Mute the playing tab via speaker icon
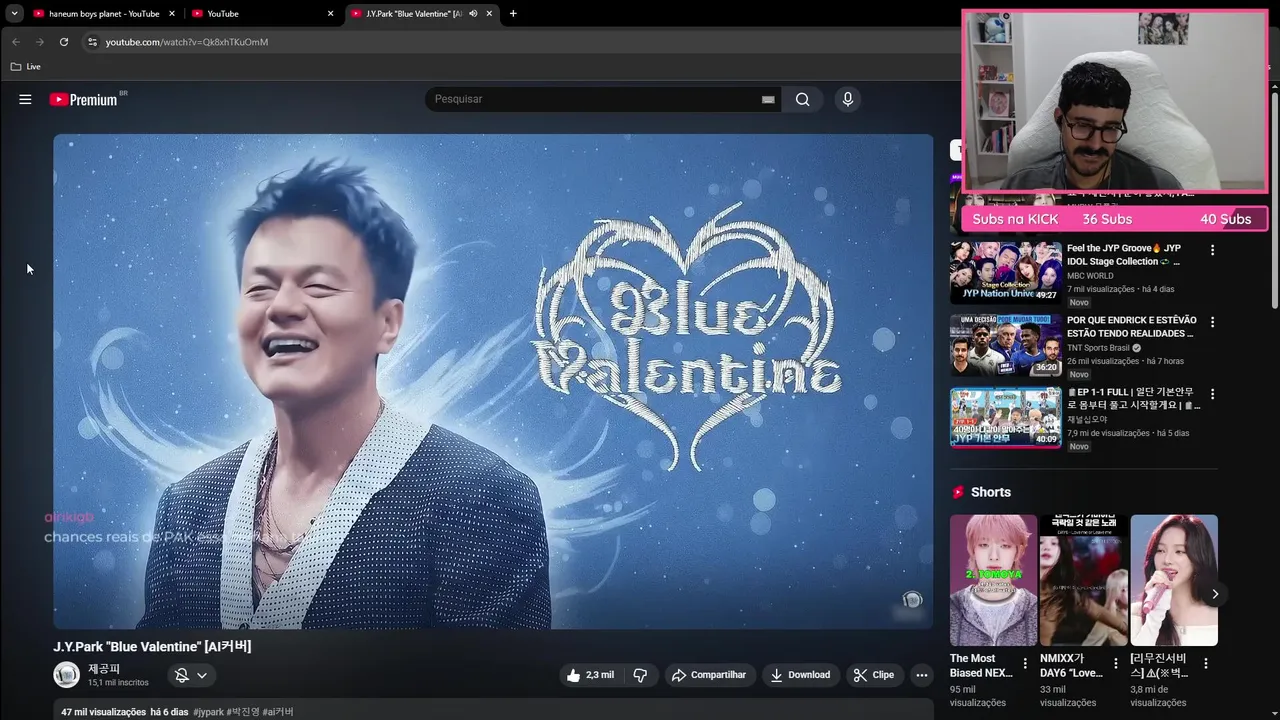Screen dimensions: 1280x720 coord(473,14)
